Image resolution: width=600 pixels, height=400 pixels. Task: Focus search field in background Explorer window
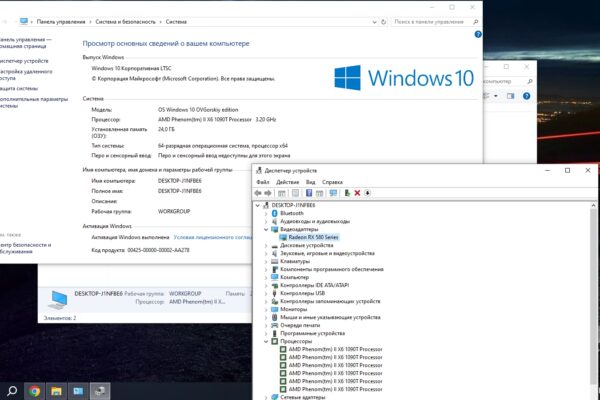(x=507, y=82)
